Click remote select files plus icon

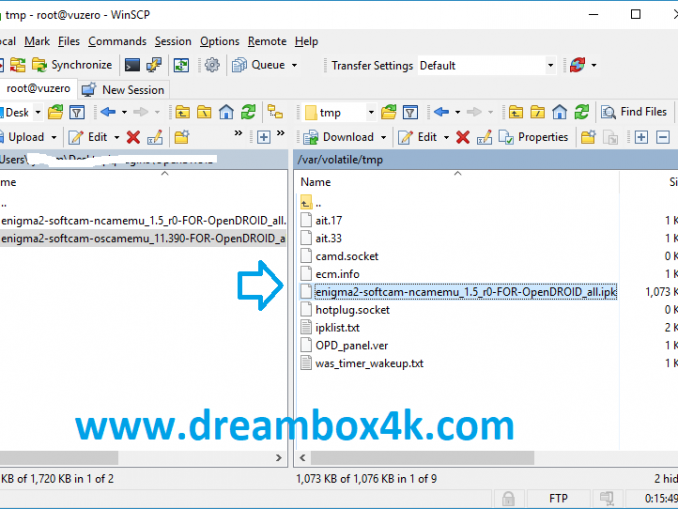pyautogui.click(x=641, y=138)
